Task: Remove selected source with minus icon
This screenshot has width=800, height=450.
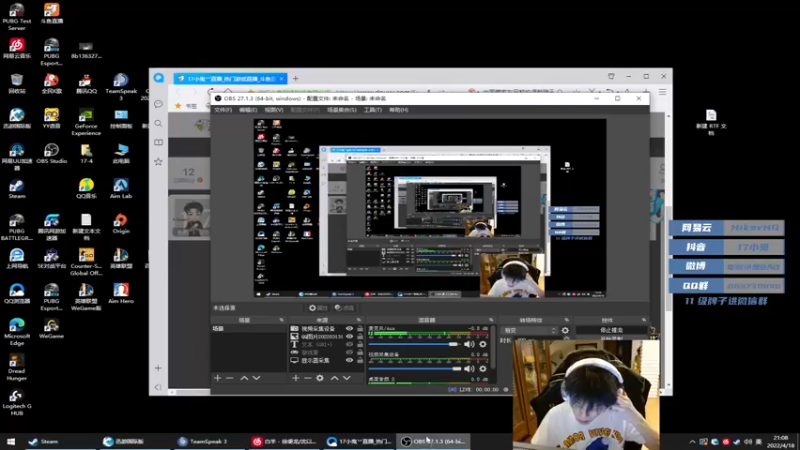Action: coord(308,378)
